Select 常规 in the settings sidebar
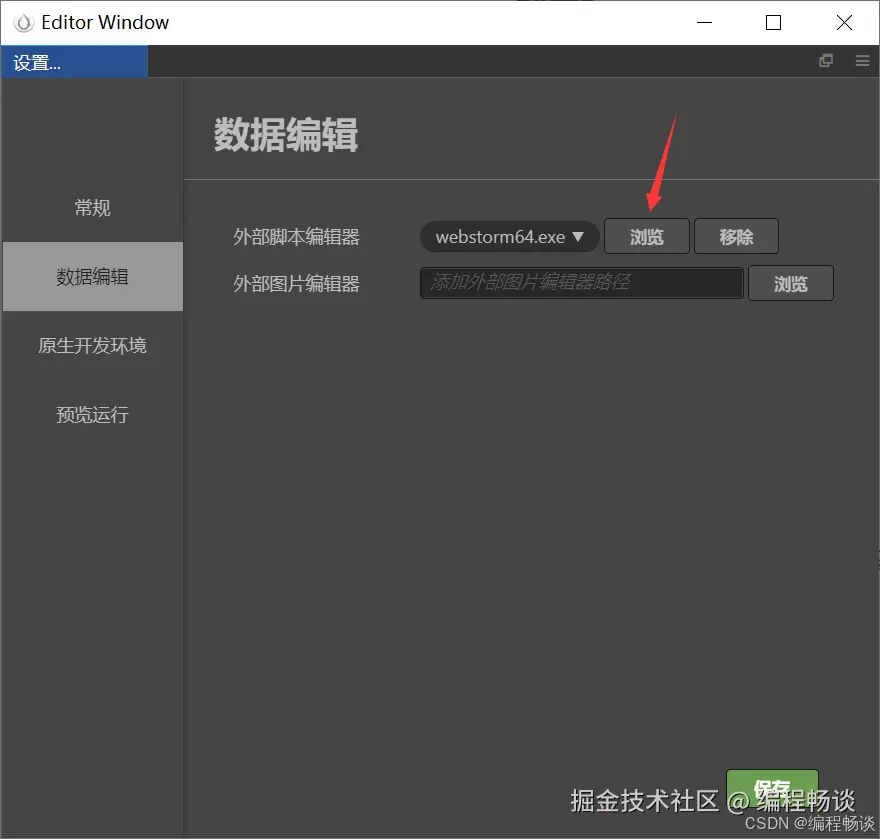Image resolution: width=880 pixels, height=839 pixels. 93,208
